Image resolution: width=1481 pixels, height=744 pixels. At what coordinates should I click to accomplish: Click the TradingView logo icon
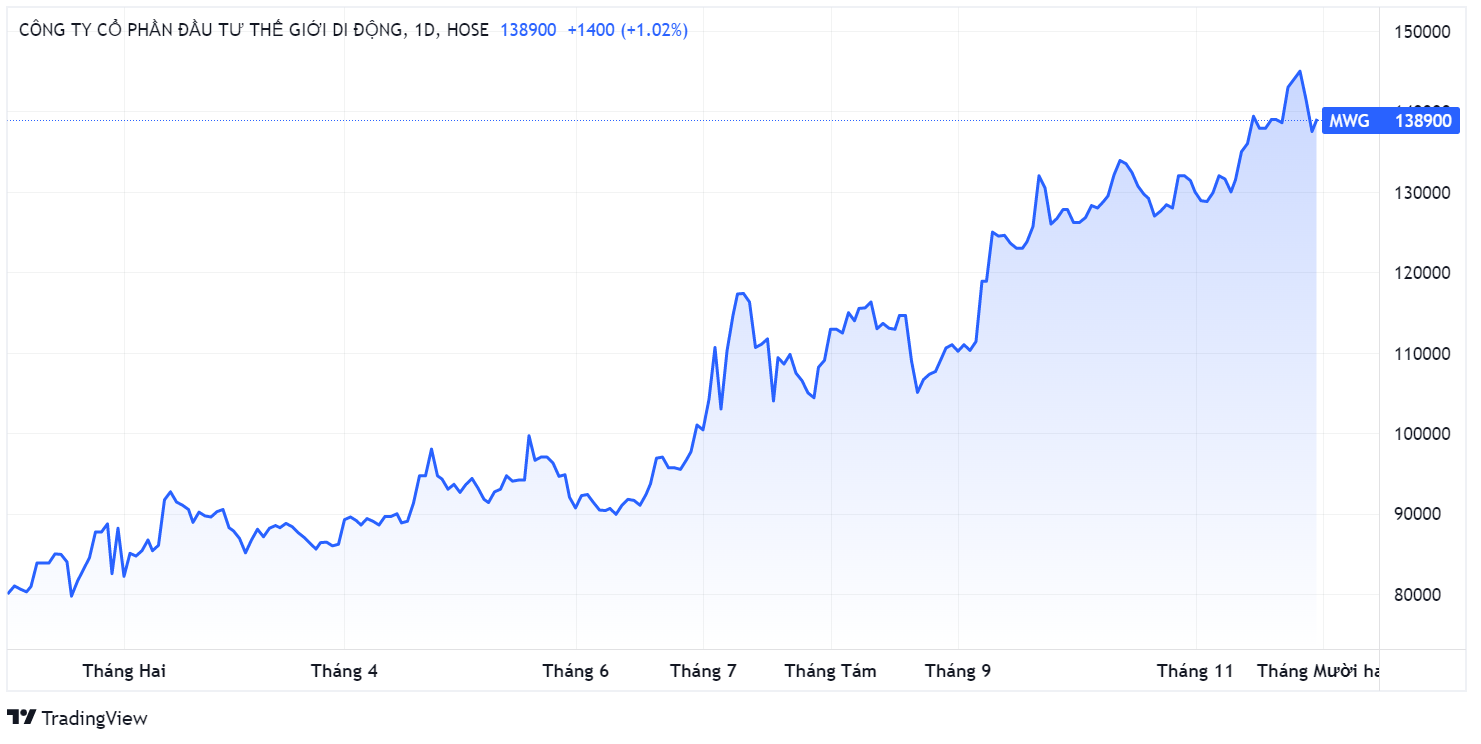[22, 717]
